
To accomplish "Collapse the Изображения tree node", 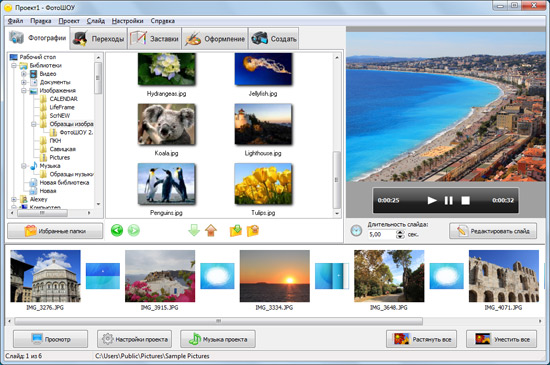I will 24,91.
